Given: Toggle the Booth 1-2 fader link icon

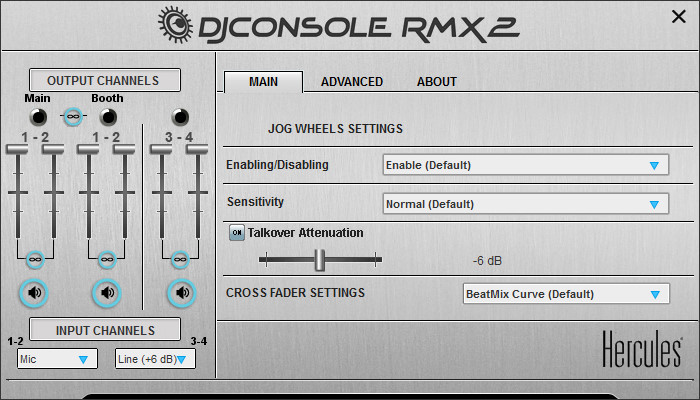Looking at the screenshot, I should click(107, 259).
